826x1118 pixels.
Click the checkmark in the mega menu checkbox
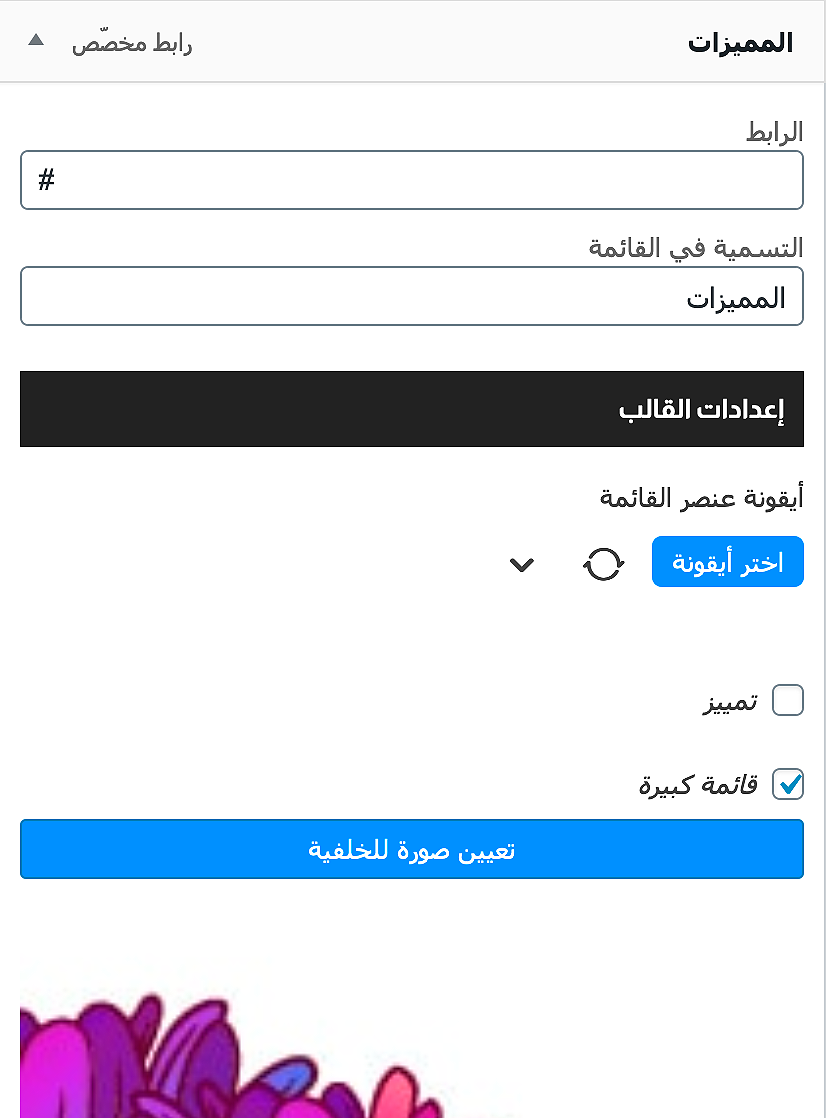point(789,784)
